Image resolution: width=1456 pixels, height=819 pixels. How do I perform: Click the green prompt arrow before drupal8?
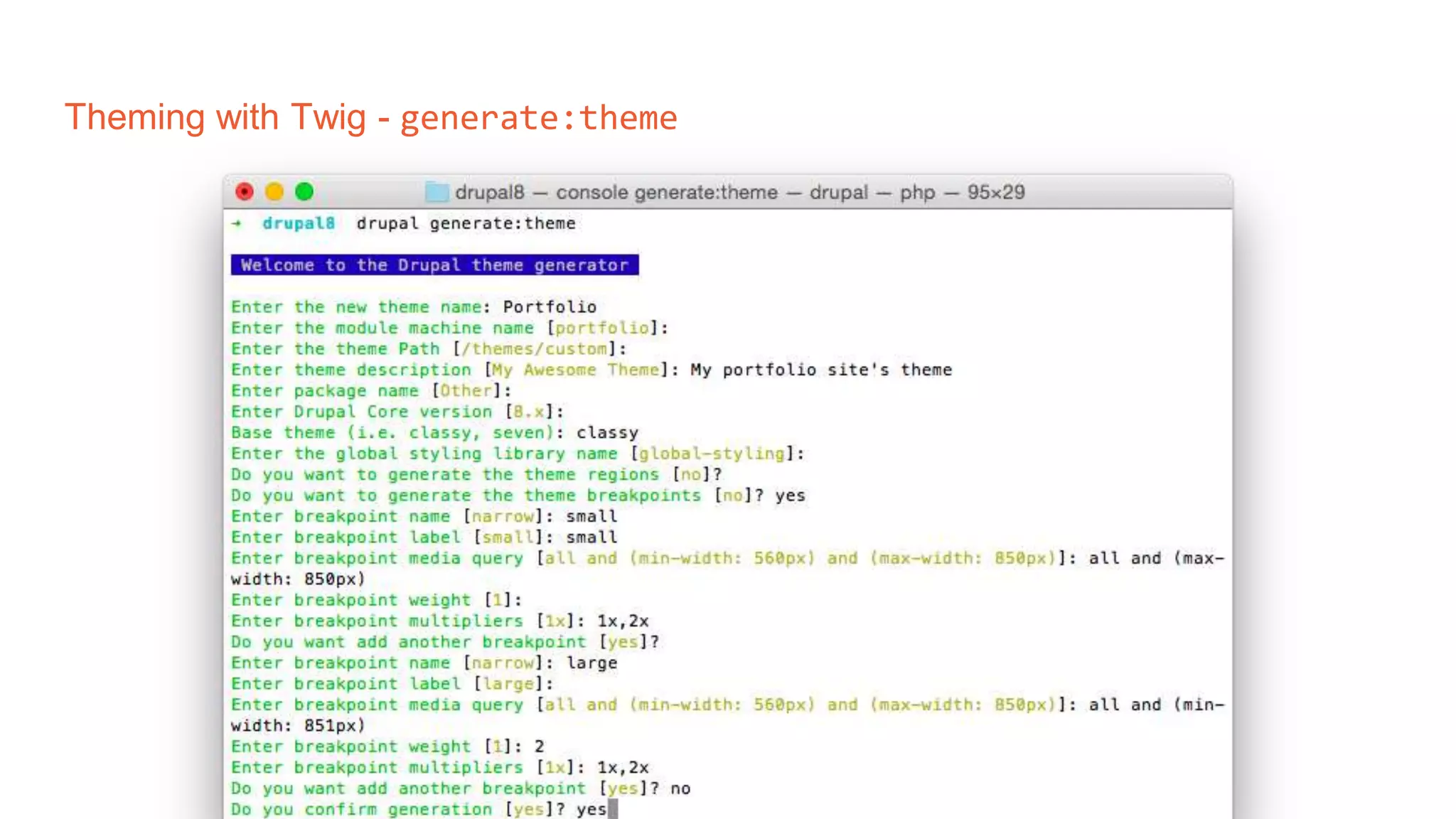click(237, 223)
